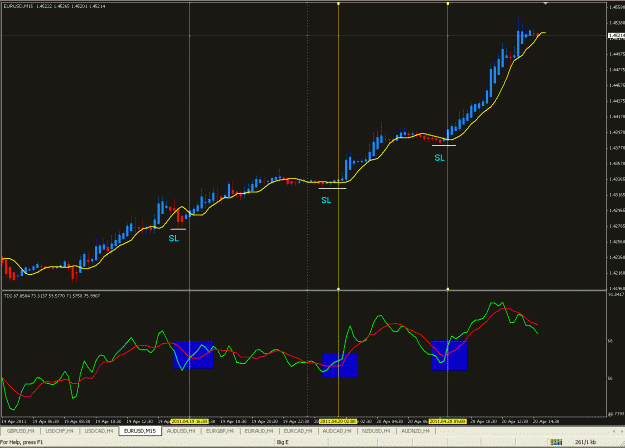Screen dimensions: 625x448
Task: Open the AUDUSD,H4 chart tab
Action: 181,431
